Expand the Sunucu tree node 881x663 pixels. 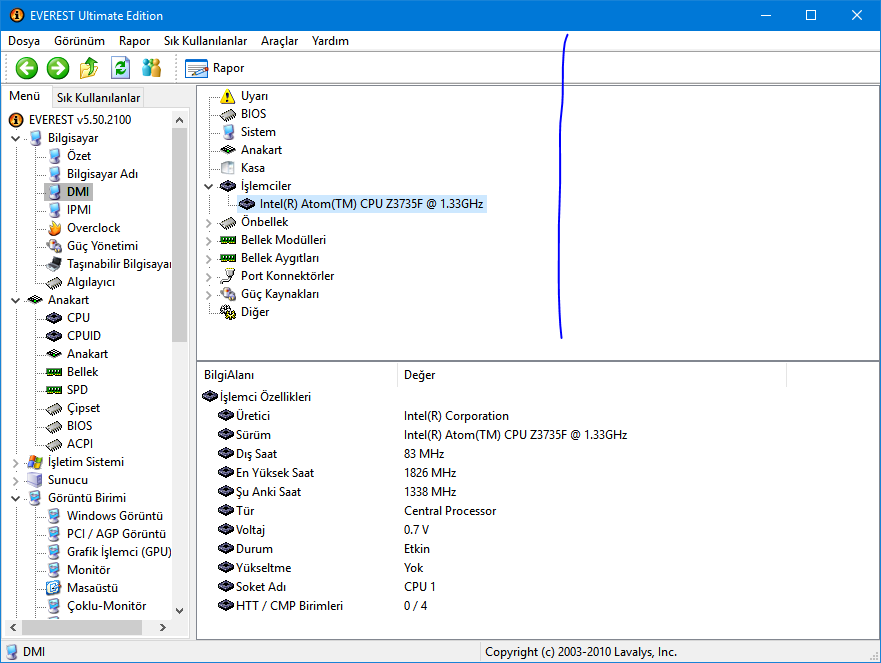16,480
